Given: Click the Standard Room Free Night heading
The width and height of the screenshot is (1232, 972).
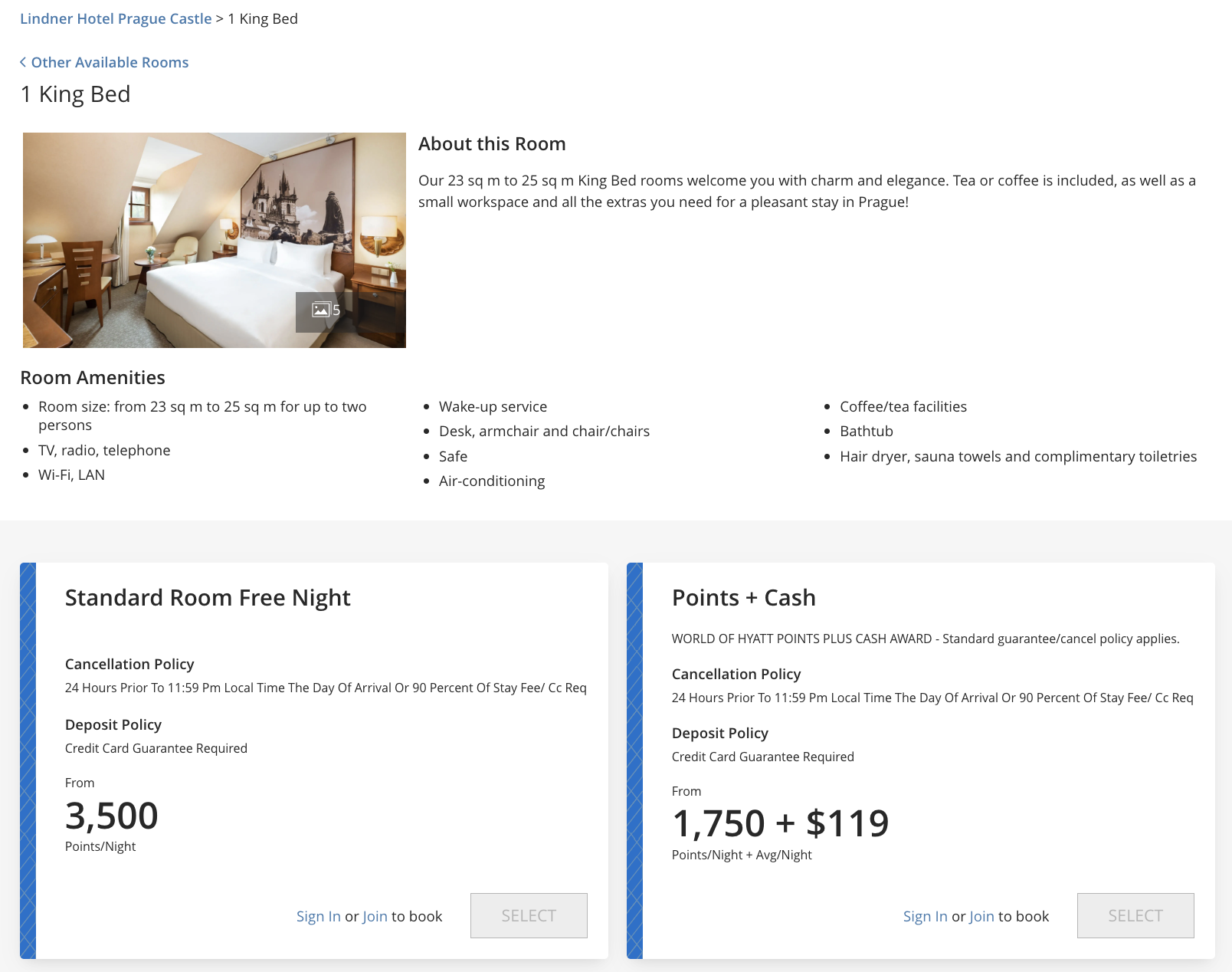Looking at the screenshot, I should point(208,597).
